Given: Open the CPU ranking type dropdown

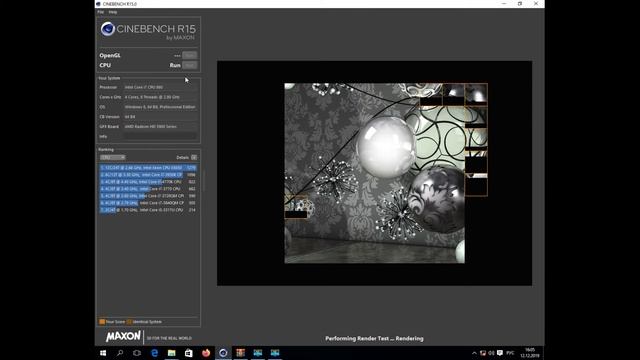Looking at the screenshot, I should [113, 157].
